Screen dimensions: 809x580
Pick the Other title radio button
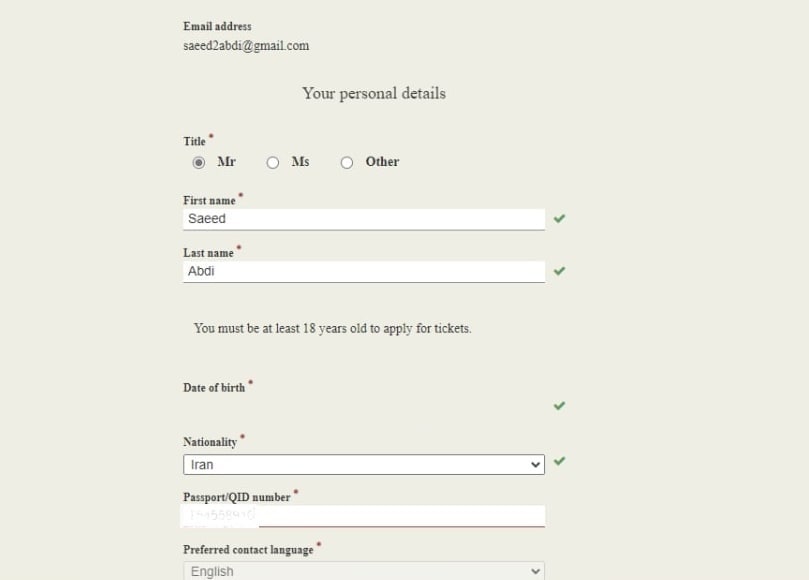click(347, 162)
